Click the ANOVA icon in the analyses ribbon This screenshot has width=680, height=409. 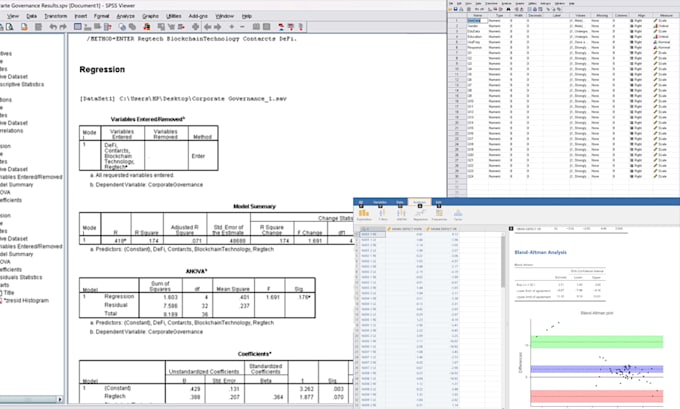(x=401, y=214)
